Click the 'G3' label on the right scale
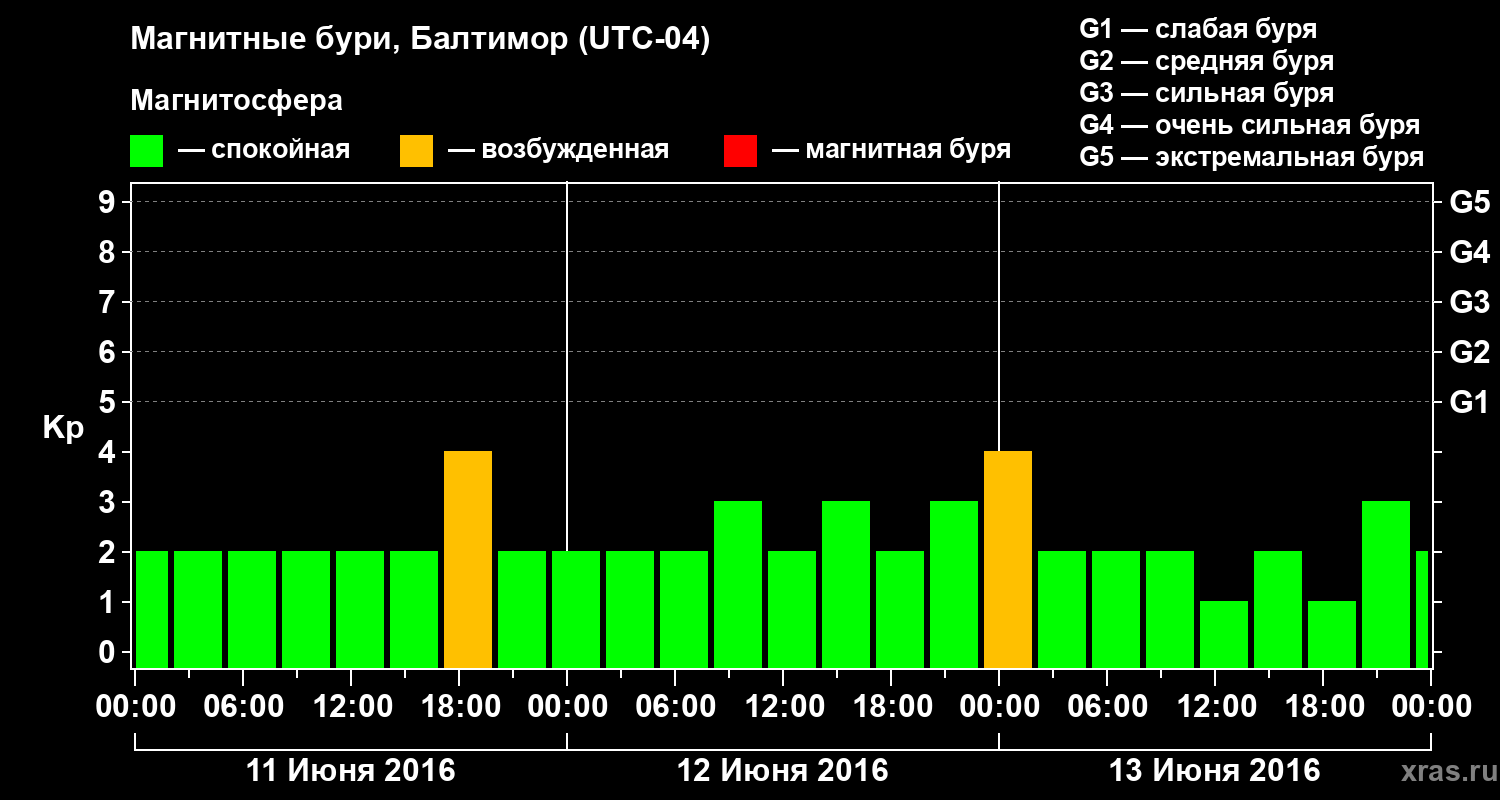 coord(1469,302)
